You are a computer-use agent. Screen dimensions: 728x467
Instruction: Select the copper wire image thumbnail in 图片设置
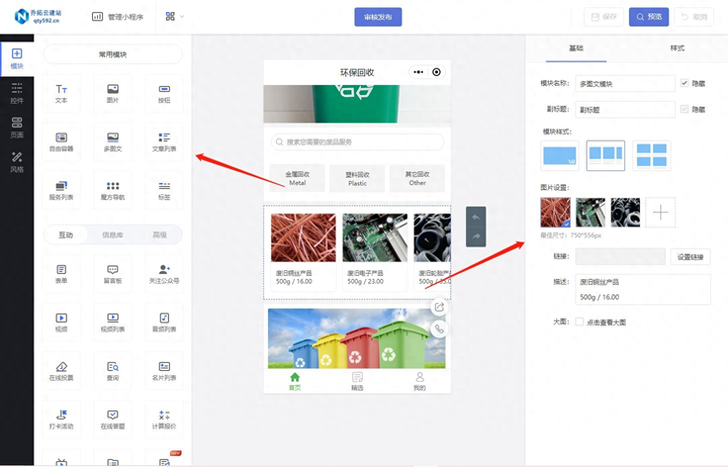555,212
